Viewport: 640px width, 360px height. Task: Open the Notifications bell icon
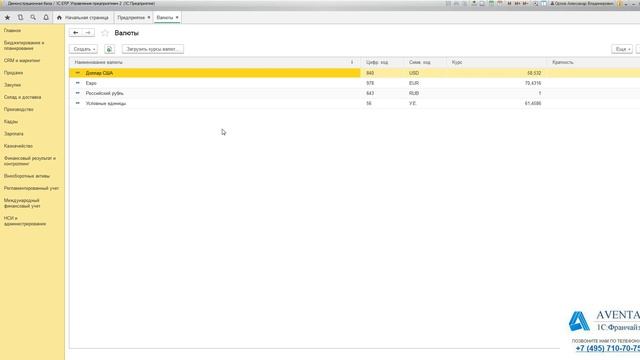pyautogui.click(x=46, y=18)
